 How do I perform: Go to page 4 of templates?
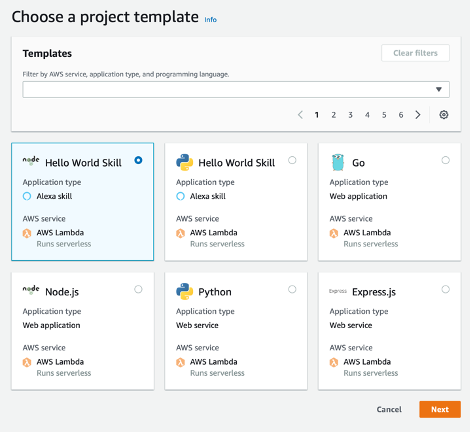[367, 115]
